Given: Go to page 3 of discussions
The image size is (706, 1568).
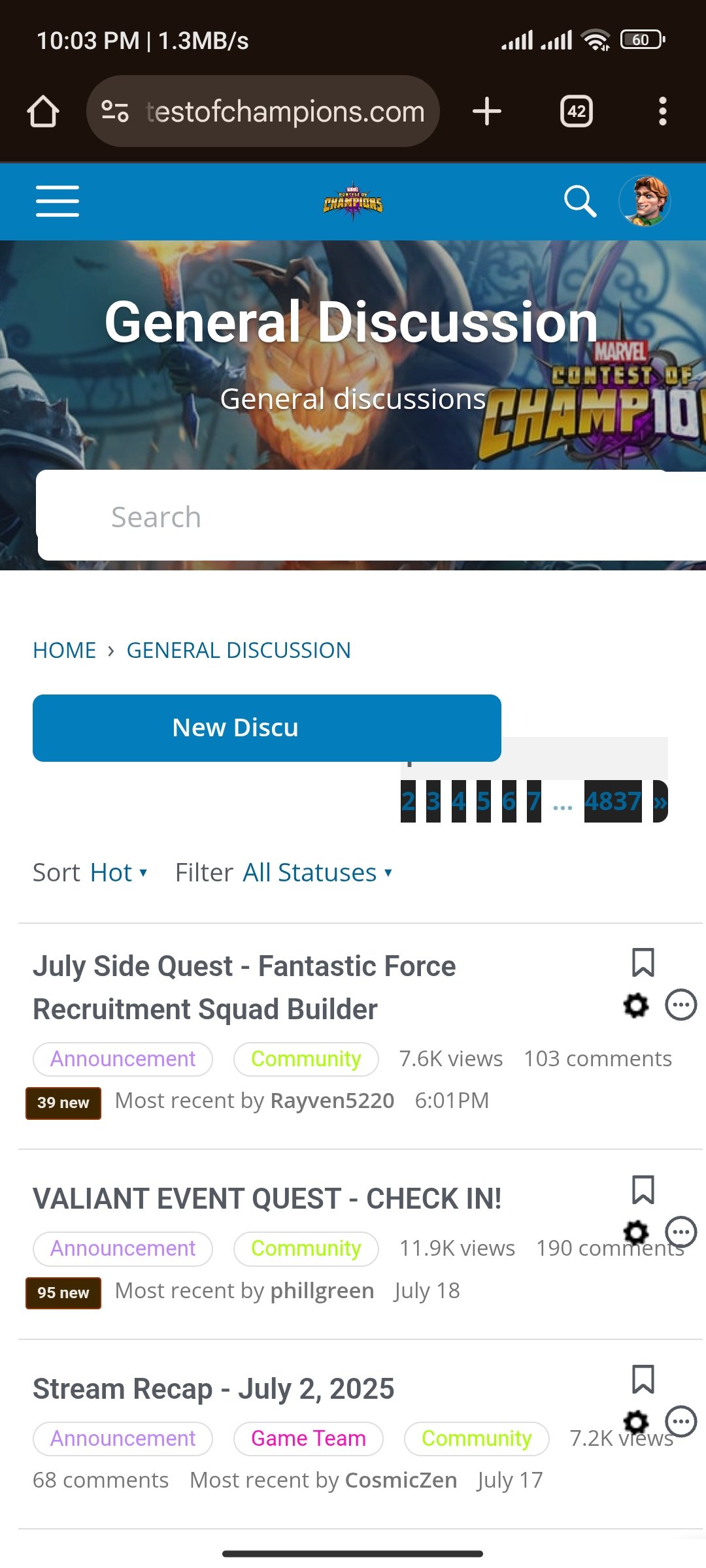Looking at the screenshot, I should (x=433, y=801).
